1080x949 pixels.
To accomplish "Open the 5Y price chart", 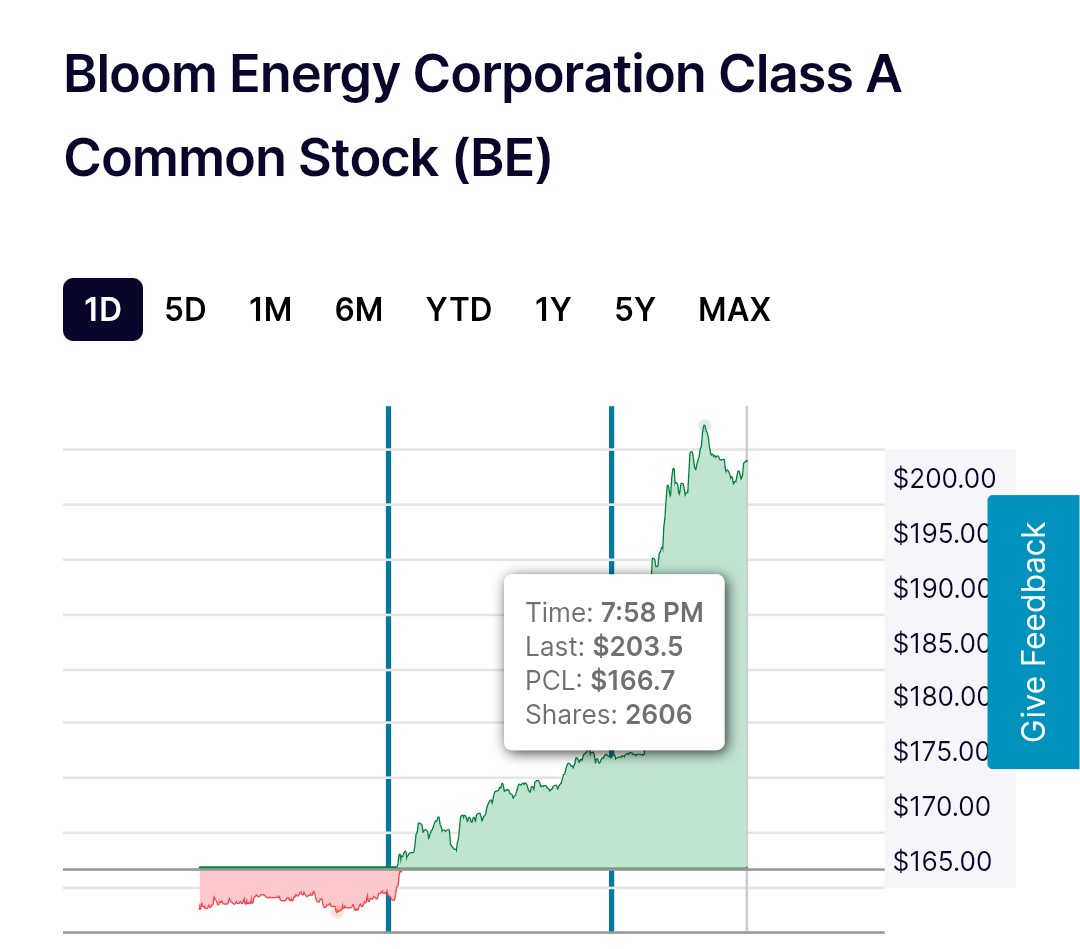I will [634, 310].
